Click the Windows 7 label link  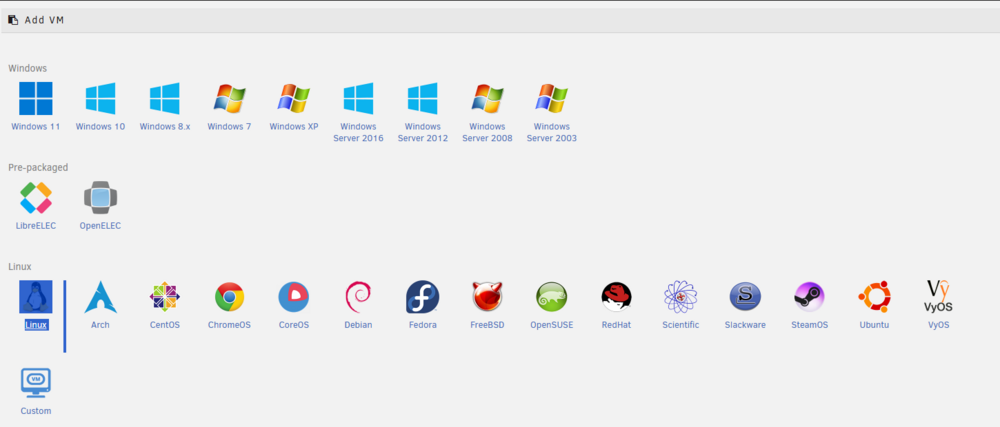coord(229,126)
